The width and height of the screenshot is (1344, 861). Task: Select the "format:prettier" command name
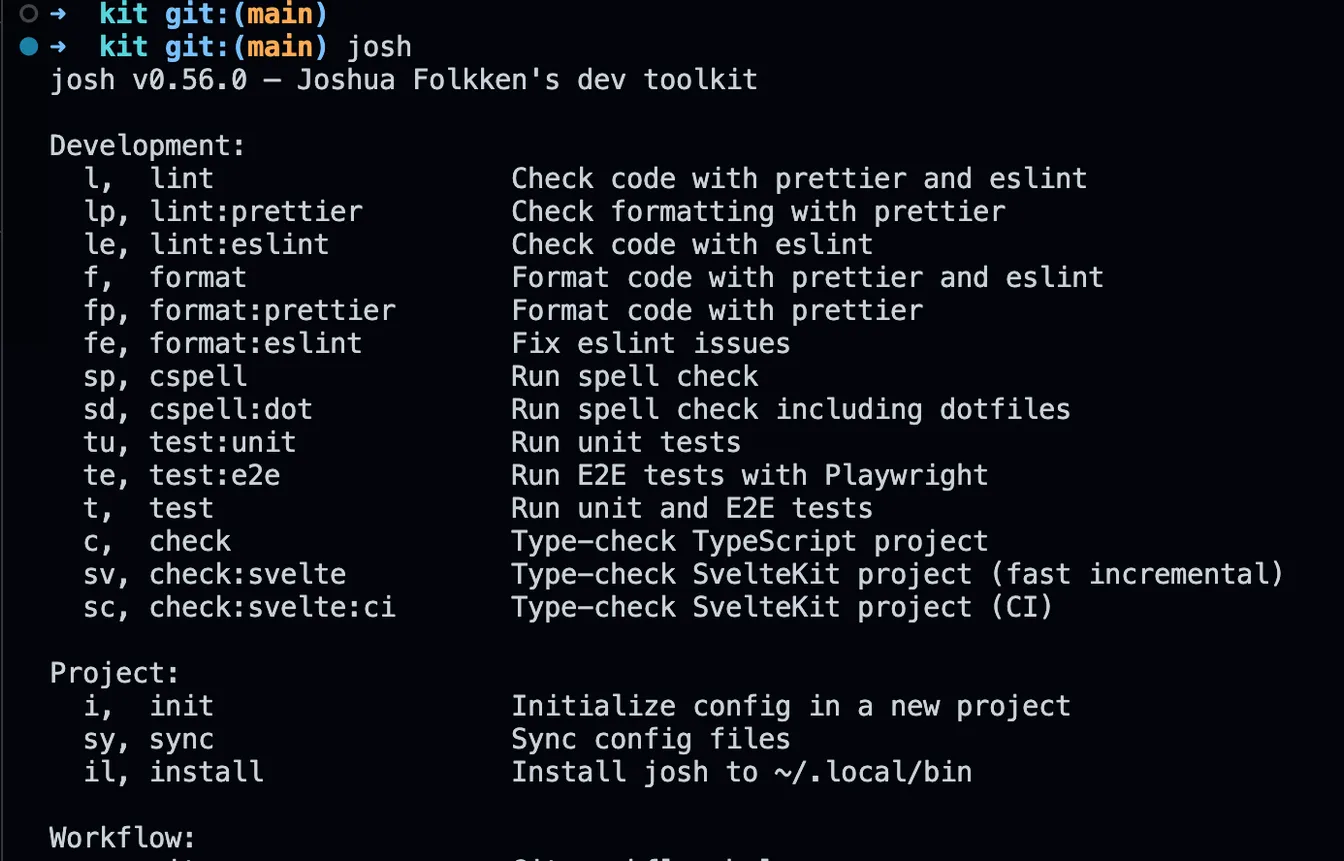(x=272, y=311)
